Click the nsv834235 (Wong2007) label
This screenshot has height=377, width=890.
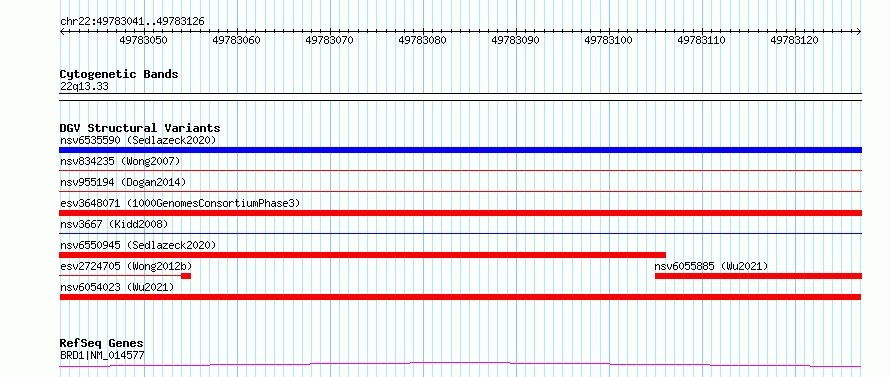[120, 161]
